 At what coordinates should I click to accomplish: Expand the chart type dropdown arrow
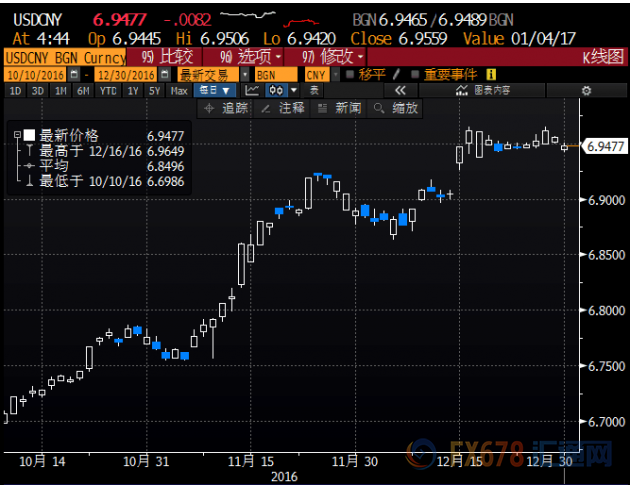(x=294, y=90)
